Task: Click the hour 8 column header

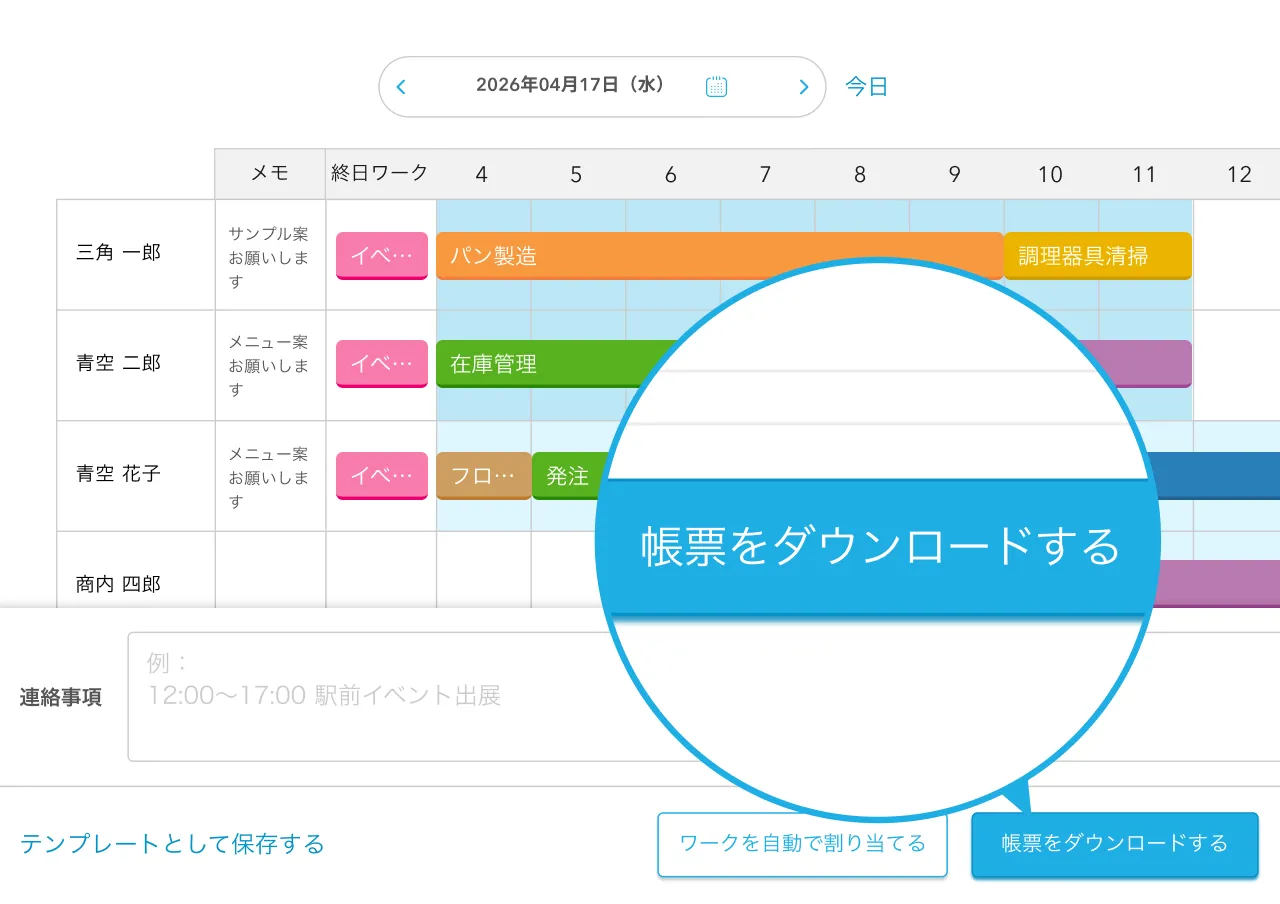Action: tap(860, 175)
